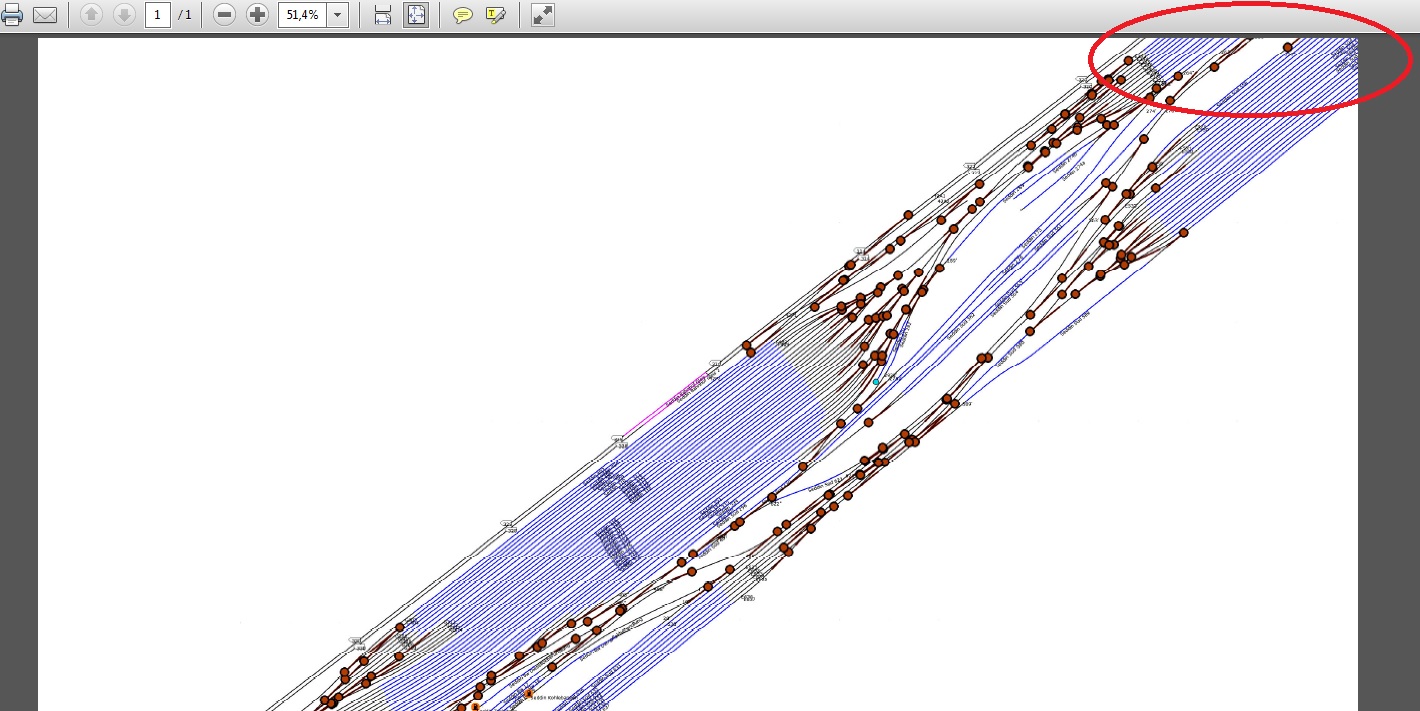1420x711 pixels.
Task: Open the zoom level dropdown arrow
Action: (337, 15)
